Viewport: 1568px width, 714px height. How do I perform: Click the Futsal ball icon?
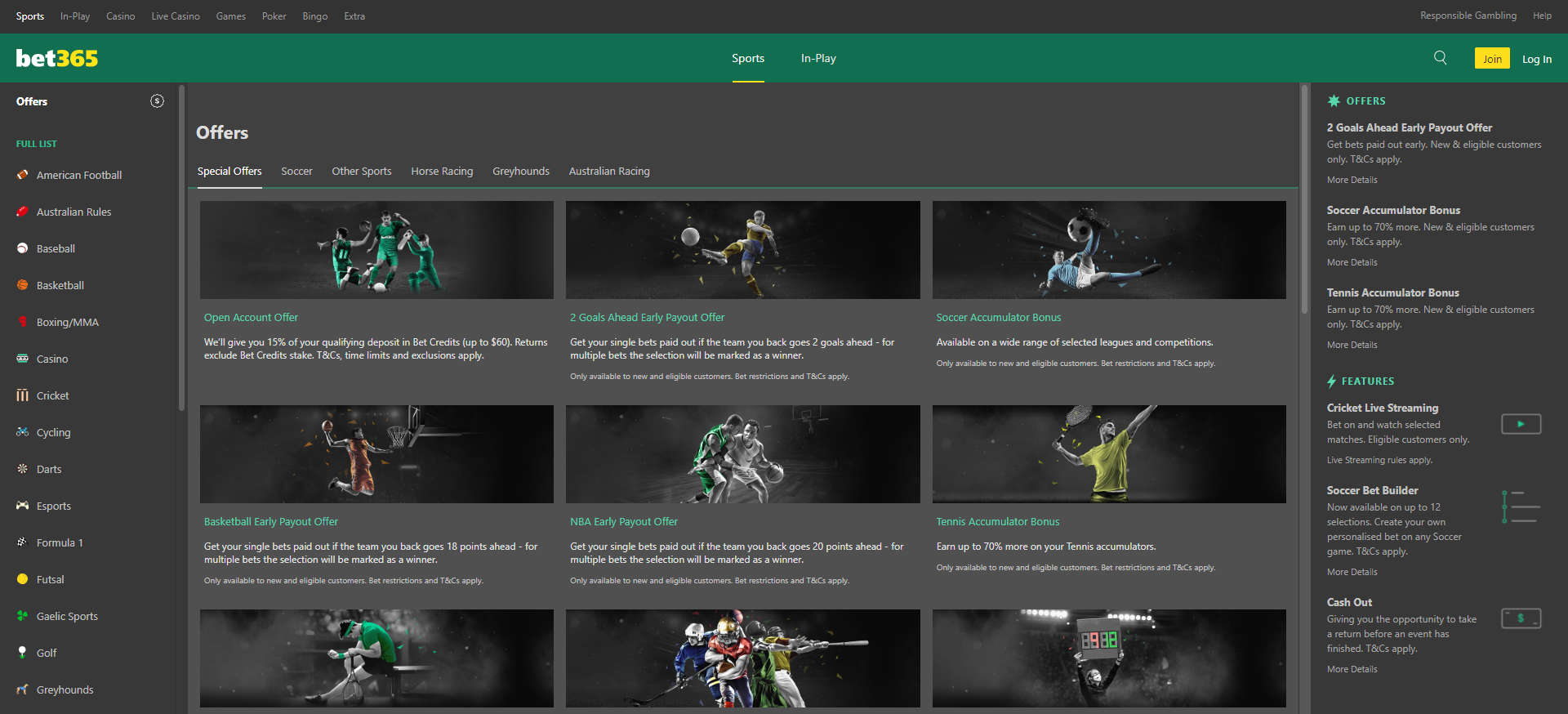point(22,579)
